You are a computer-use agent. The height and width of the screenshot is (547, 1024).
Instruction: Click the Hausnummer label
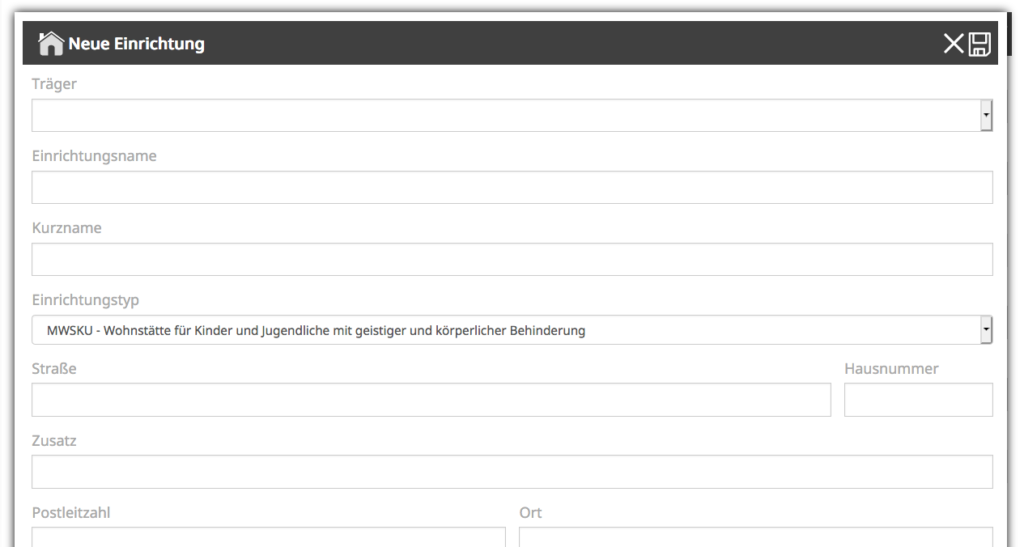coord(891,369)
